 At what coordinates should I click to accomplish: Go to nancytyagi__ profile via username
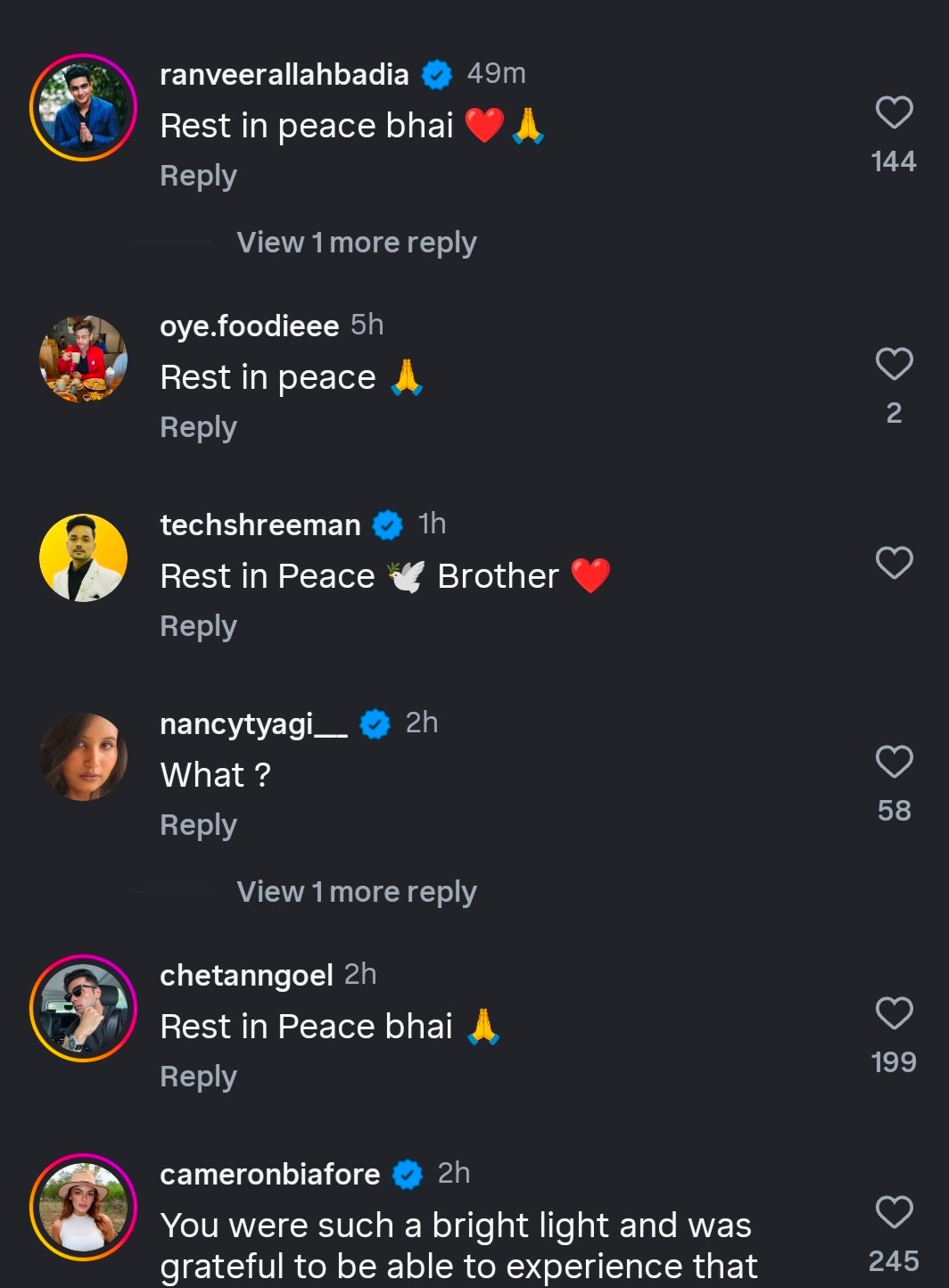tap(253, 723)
